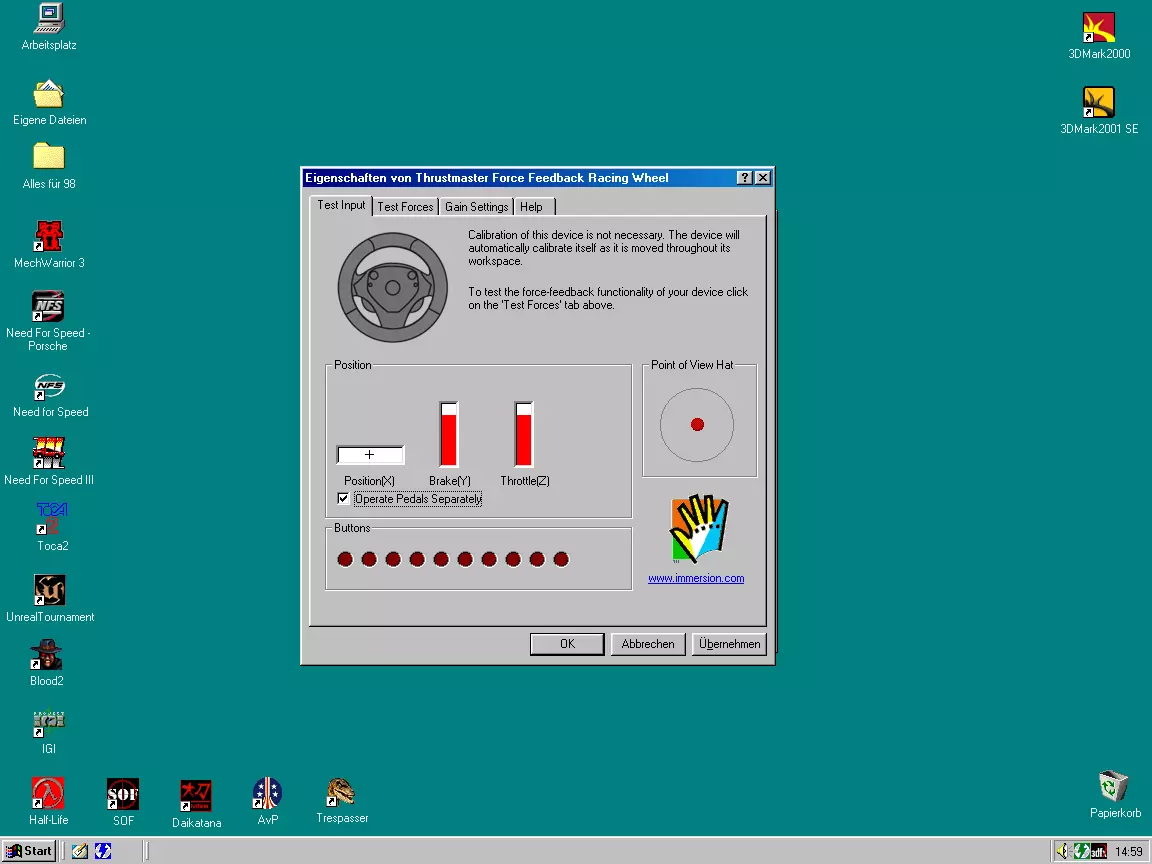The height and width of the screenshot is (864, 1152).
Task: Click the Half-Life desktop shortcut
Action: click(x=48, y=793)
